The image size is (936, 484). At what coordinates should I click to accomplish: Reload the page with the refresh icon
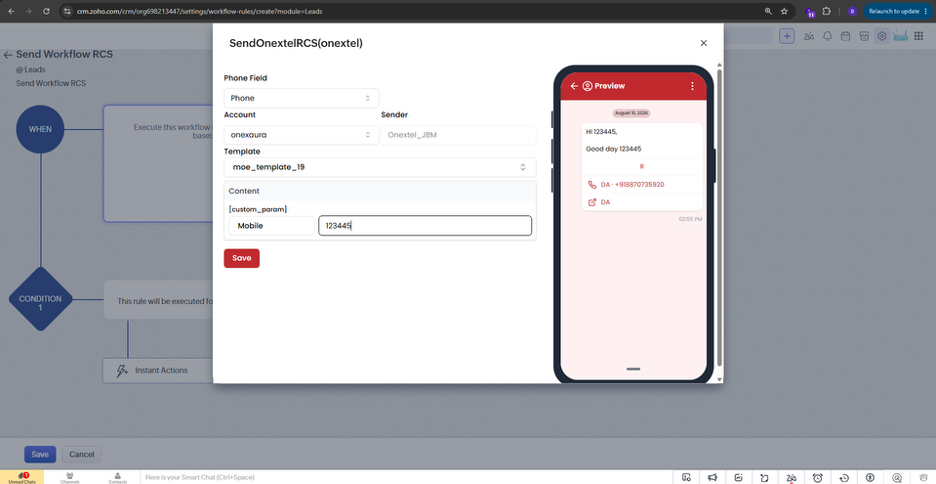pos(47,11)
